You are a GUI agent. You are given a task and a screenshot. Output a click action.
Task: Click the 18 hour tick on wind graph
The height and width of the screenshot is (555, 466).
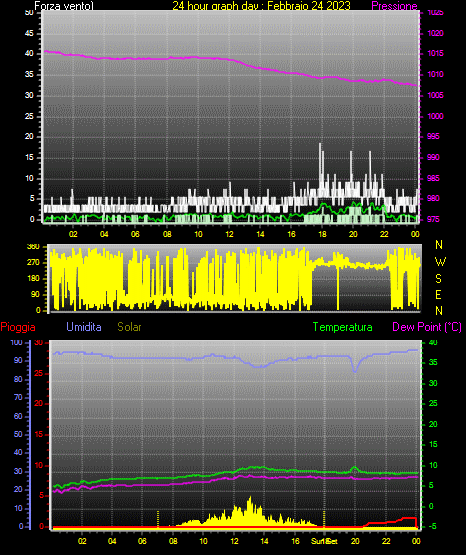[x=322, y=234]
